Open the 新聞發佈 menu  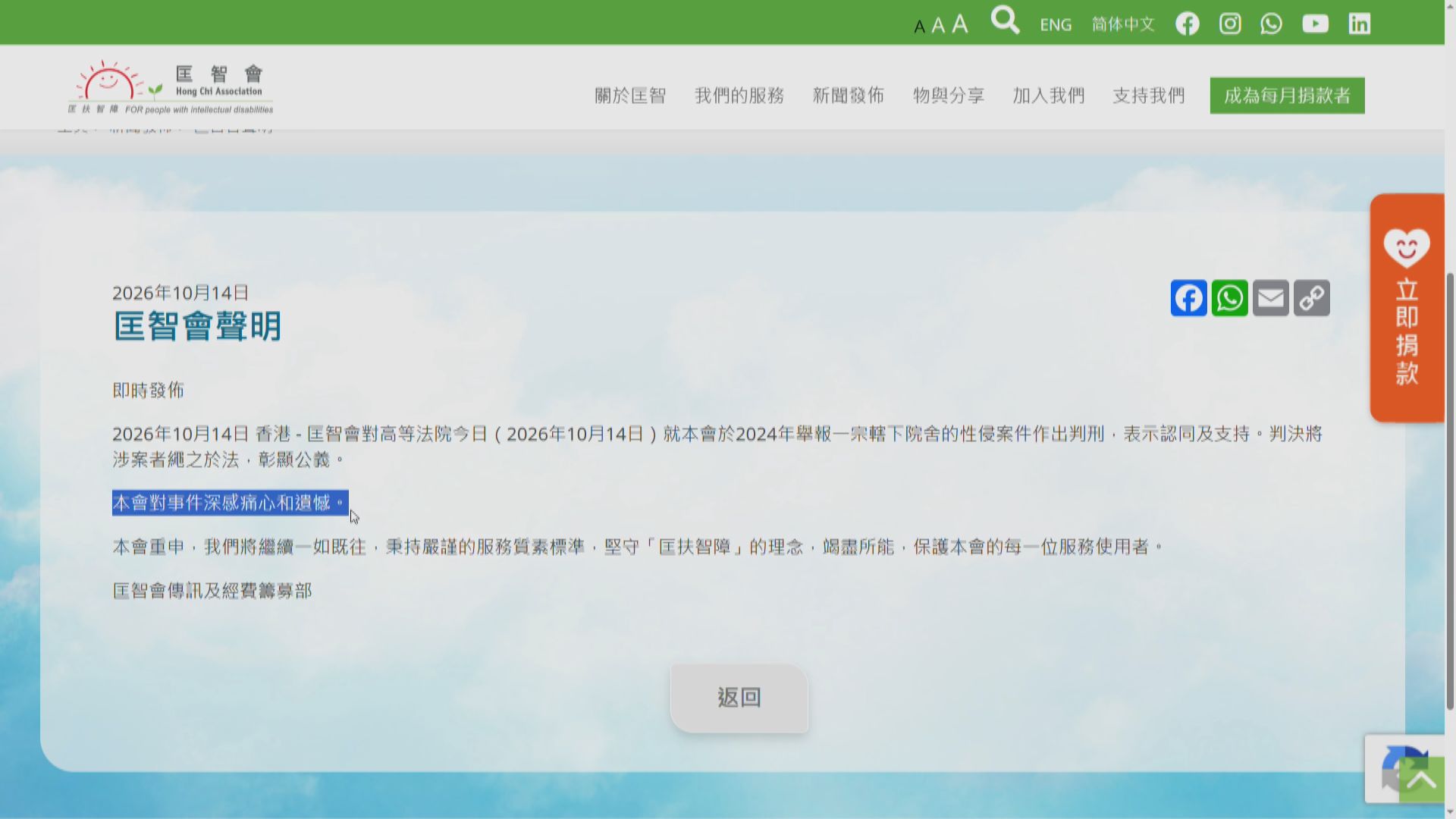click(x=849, y=96)
